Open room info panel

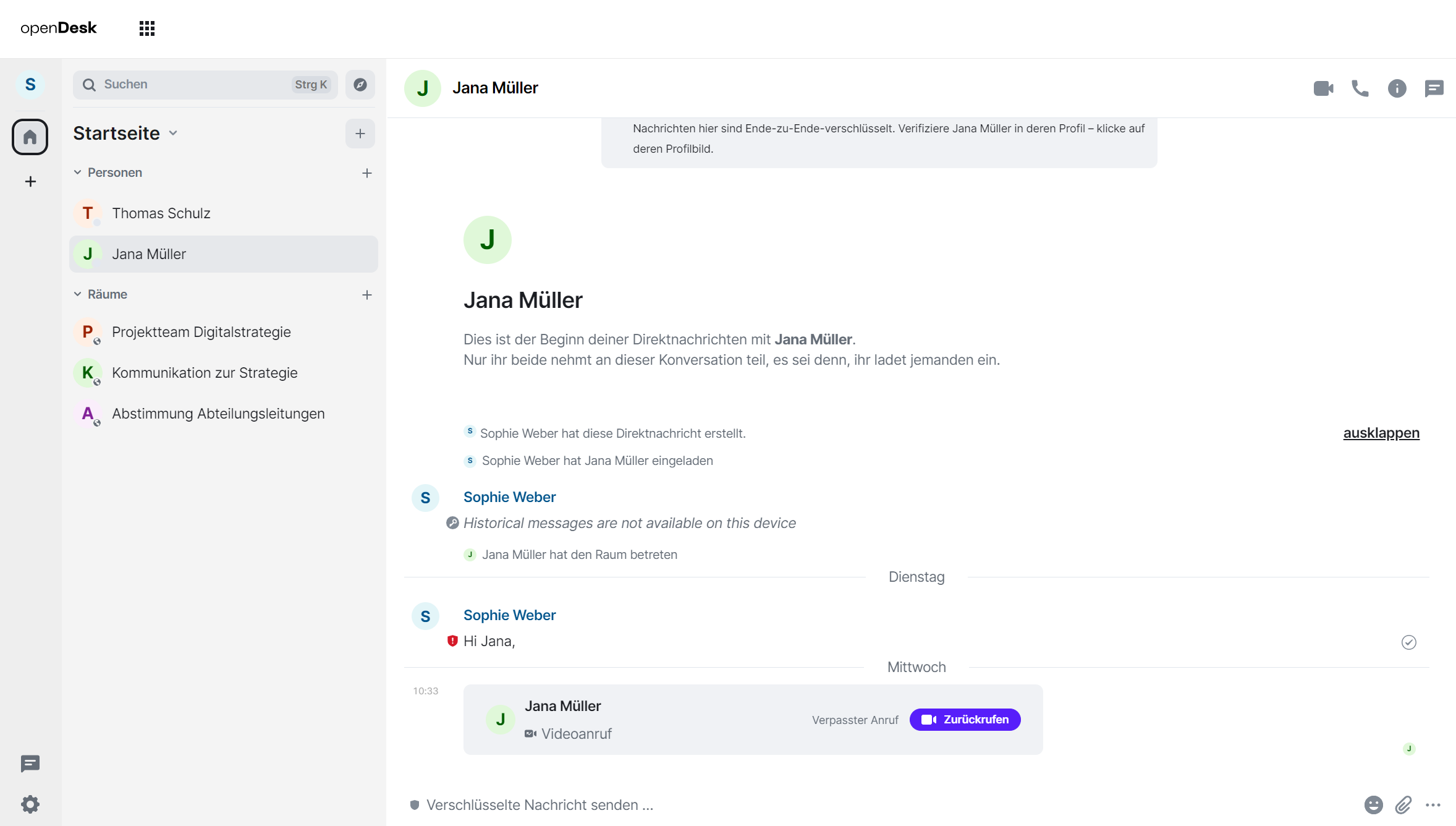1397,88
